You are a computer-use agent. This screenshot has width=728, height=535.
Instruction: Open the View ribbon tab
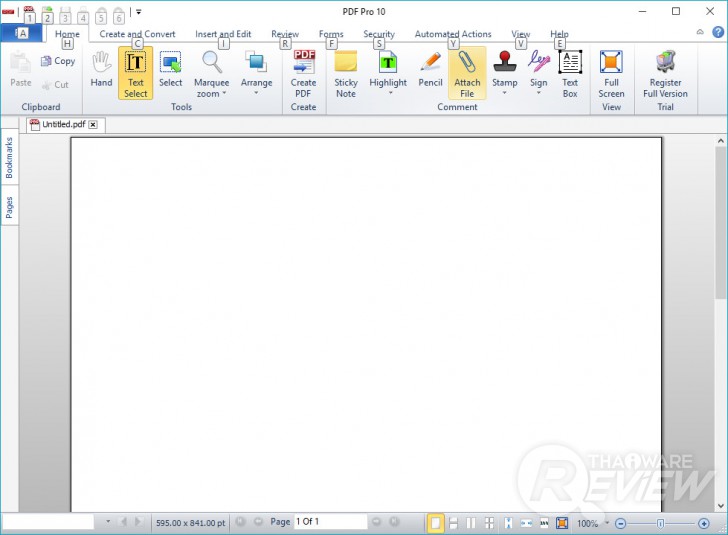(x=520, y=34)
